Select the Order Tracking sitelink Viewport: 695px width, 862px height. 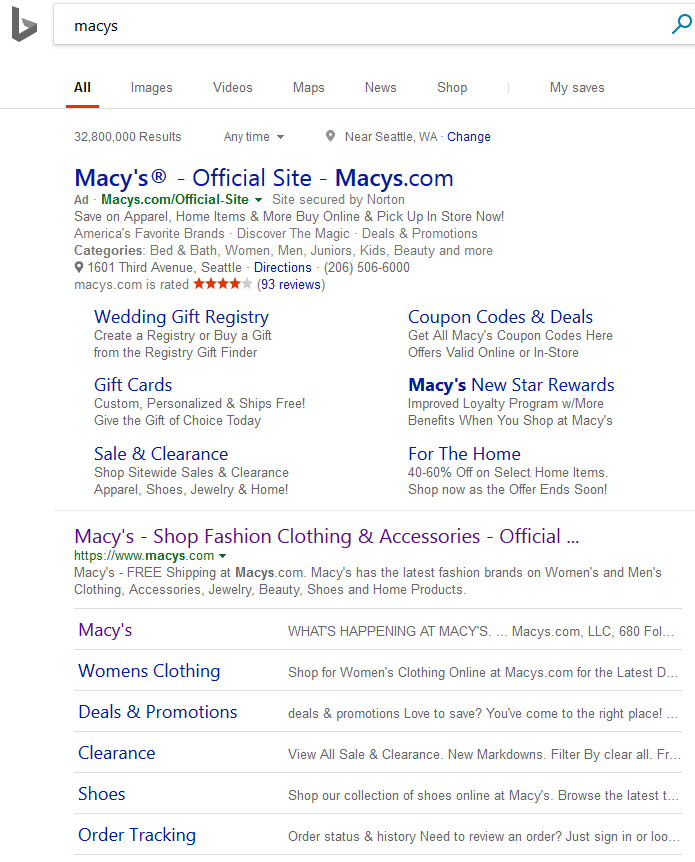(137, 835)
